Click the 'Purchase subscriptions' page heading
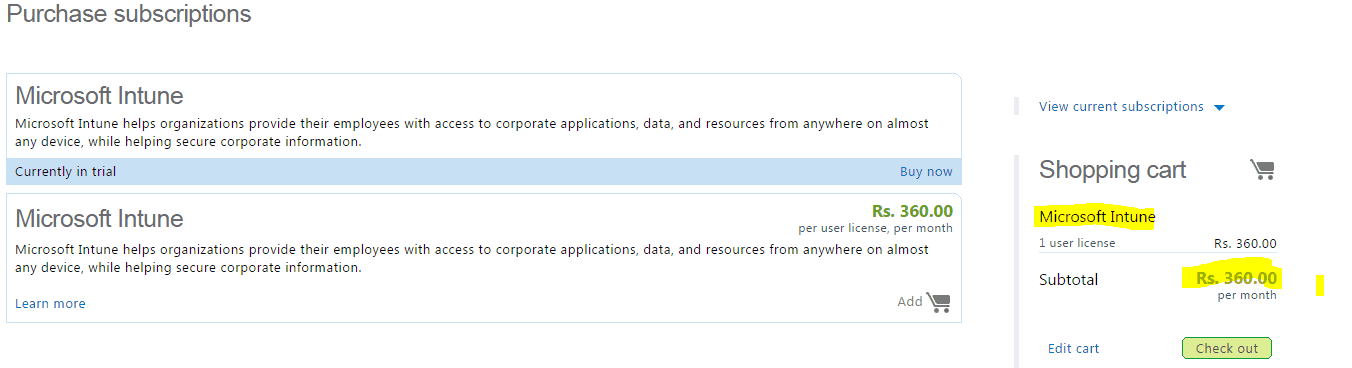Image resolution: width=1352 pixels, height=368 pixels. pos(129,15)
